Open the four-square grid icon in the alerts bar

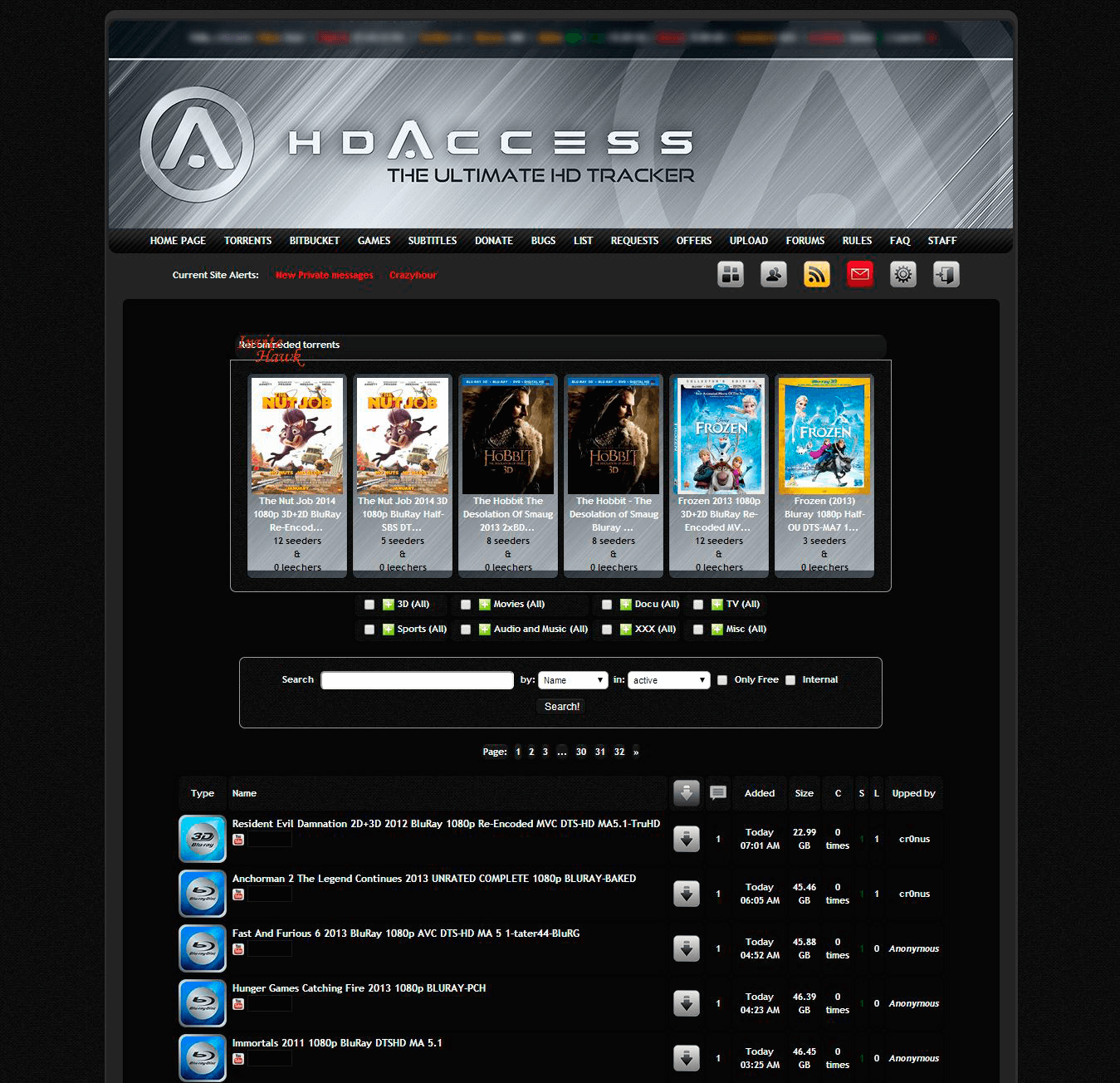pyautogui.click(x=731, y=274)
